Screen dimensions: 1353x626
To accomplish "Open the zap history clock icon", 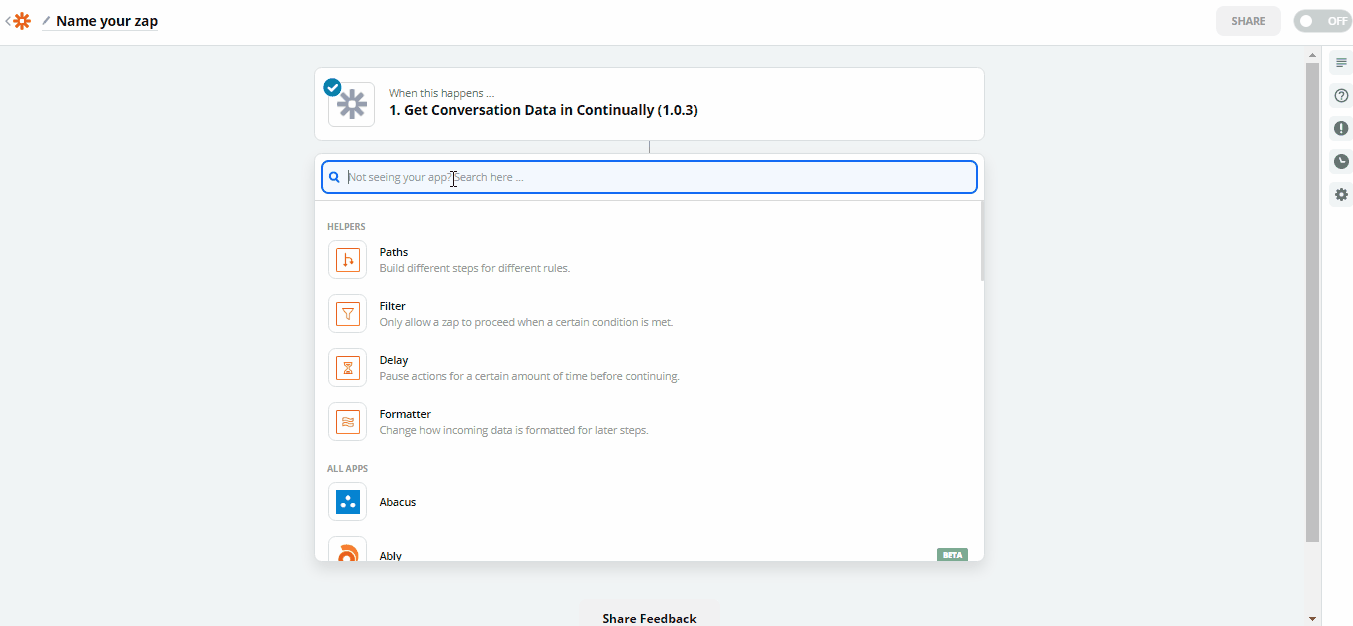I will tap(1341, 161).
